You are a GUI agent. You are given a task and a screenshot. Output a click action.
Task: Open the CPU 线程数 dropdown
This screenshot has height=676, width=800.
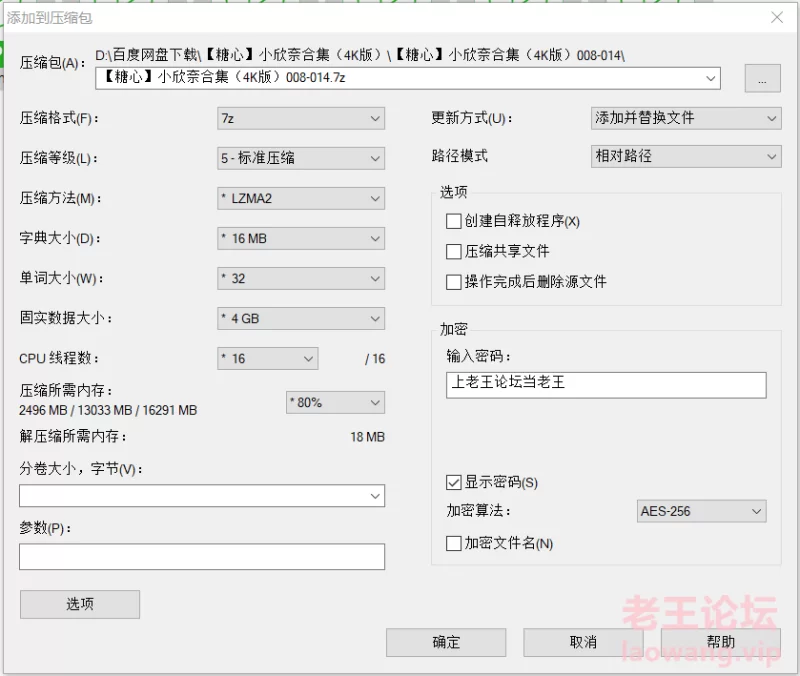point(267,359)
